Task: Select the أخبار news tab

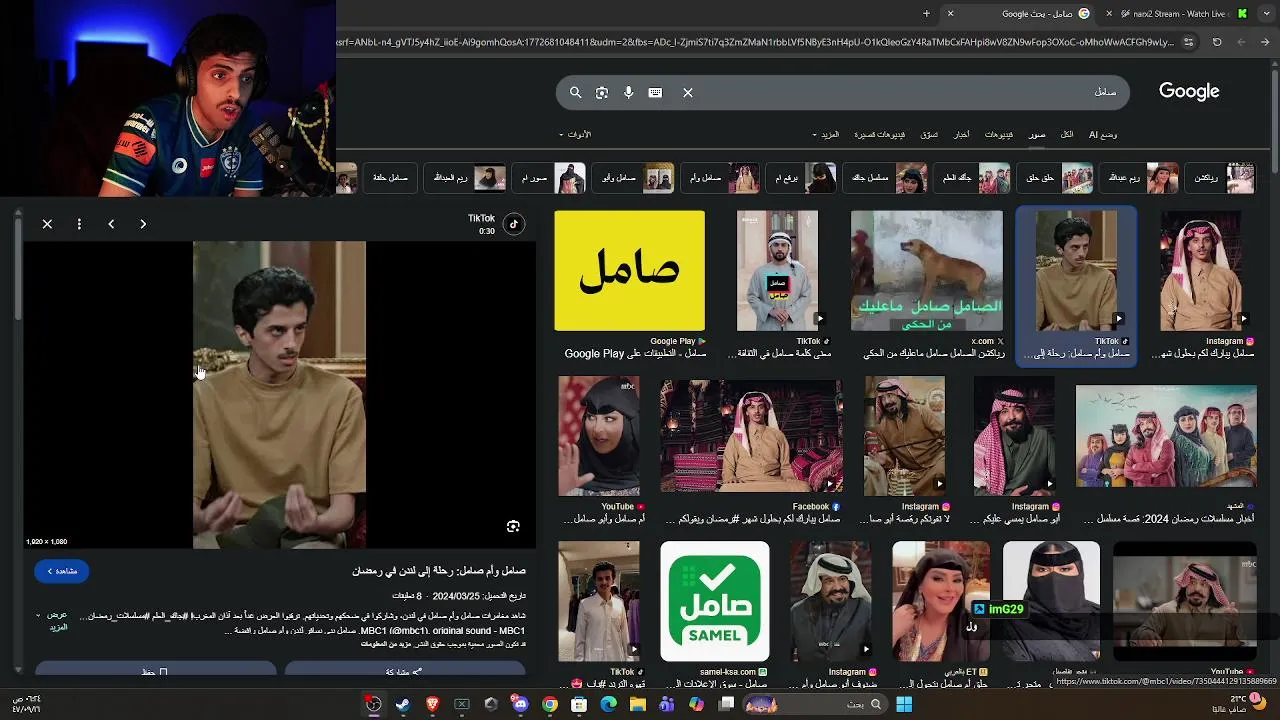Action: point(961,134)
